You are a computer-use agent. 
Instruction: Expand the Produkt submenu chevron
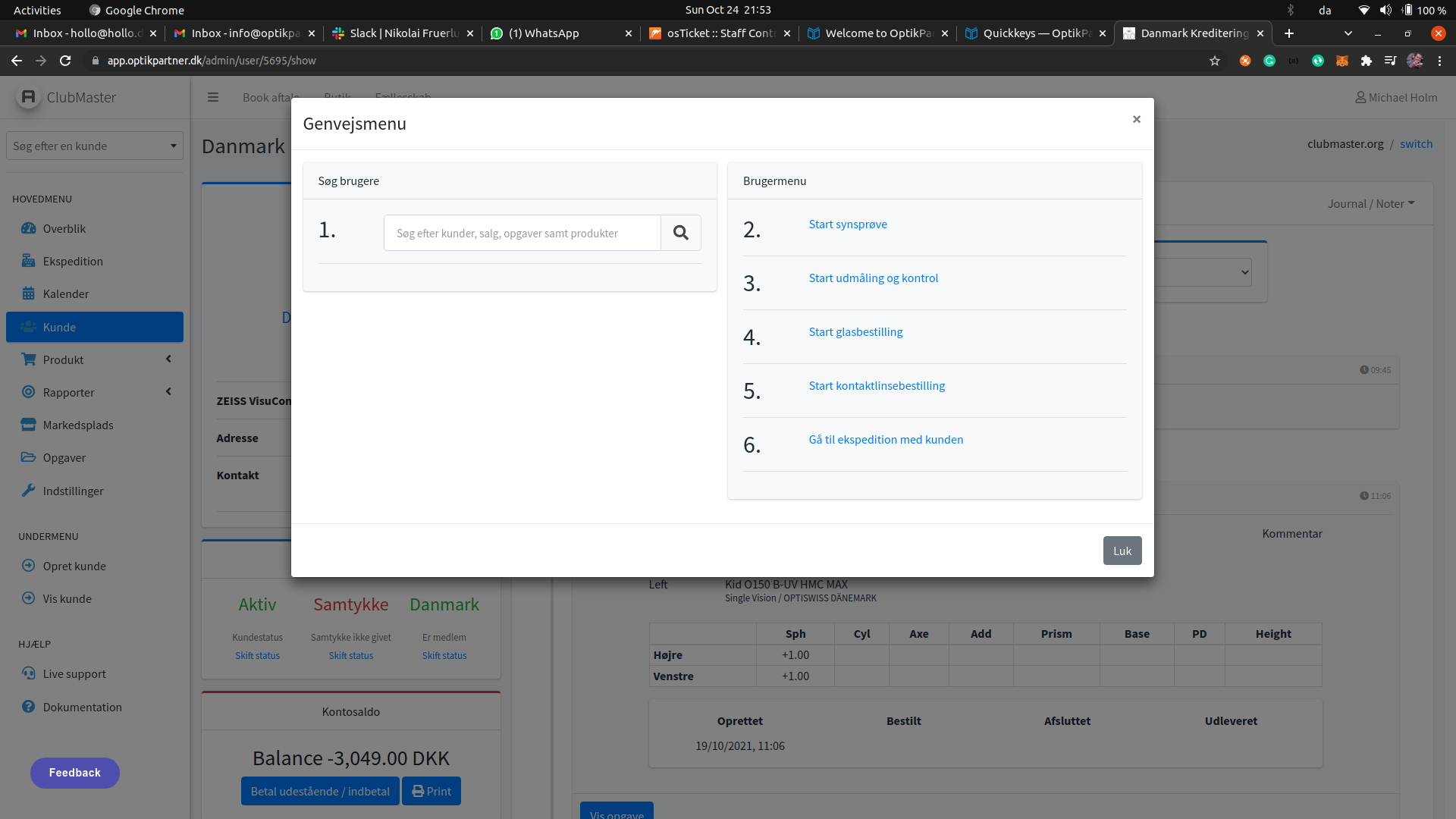(168, 359)
